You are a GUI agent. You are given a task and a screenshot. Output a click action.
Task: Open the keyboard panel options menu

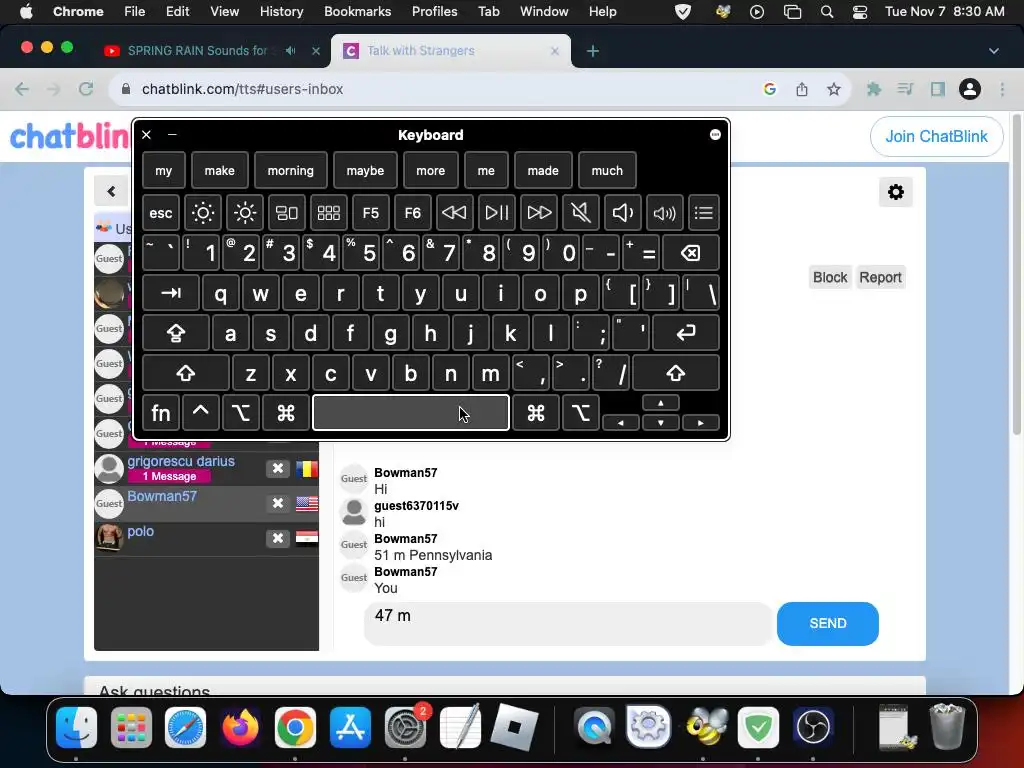pyautogui.click(x=715, y=135)
